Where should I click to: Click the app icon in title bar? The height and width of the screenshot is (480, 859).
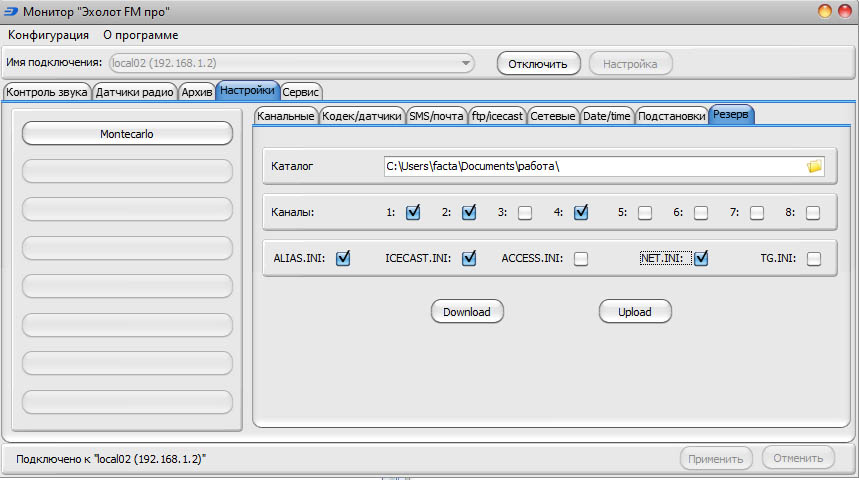pos(11,11)
